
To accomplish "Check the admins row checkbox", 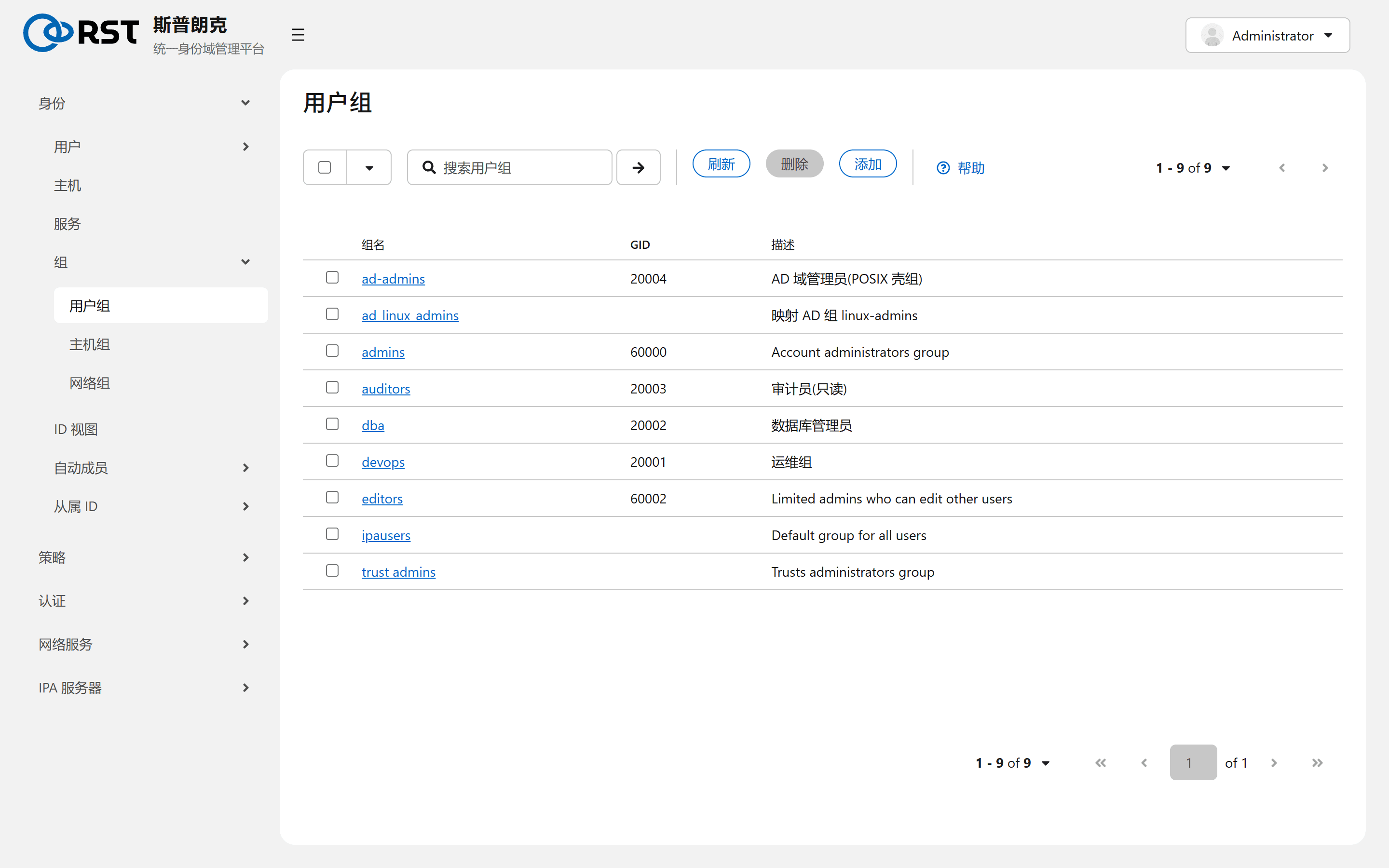I will (x=332, y=351).
